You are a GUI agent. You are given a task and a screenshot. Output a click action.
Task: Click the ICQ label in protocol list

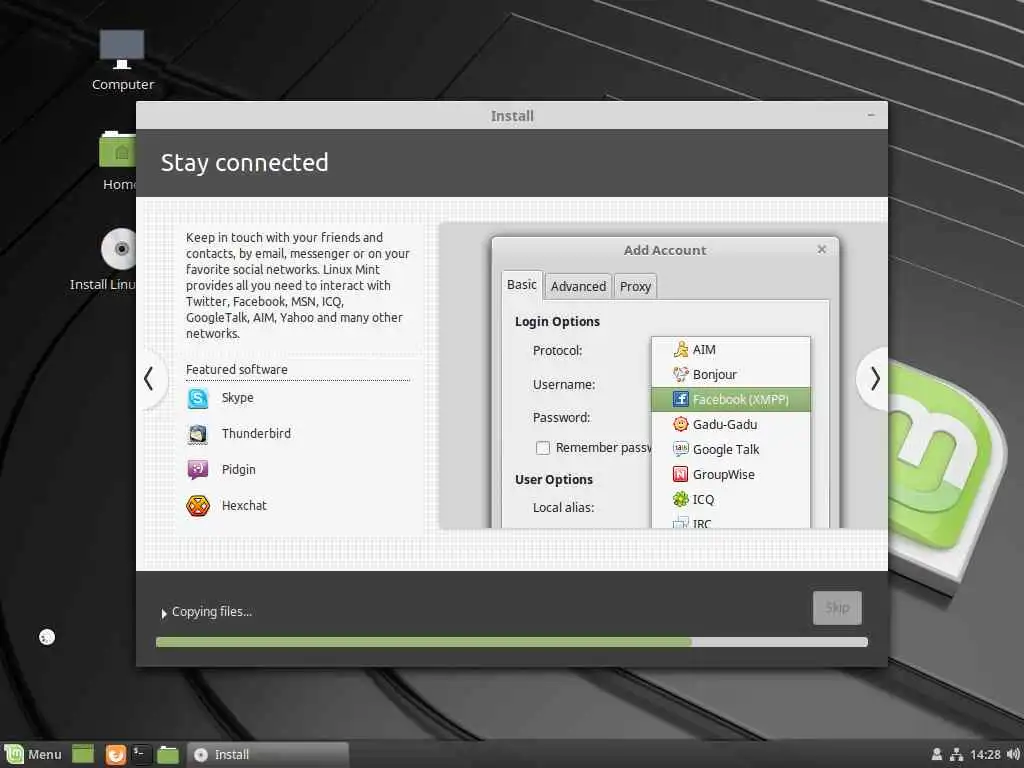click(703, 499)
